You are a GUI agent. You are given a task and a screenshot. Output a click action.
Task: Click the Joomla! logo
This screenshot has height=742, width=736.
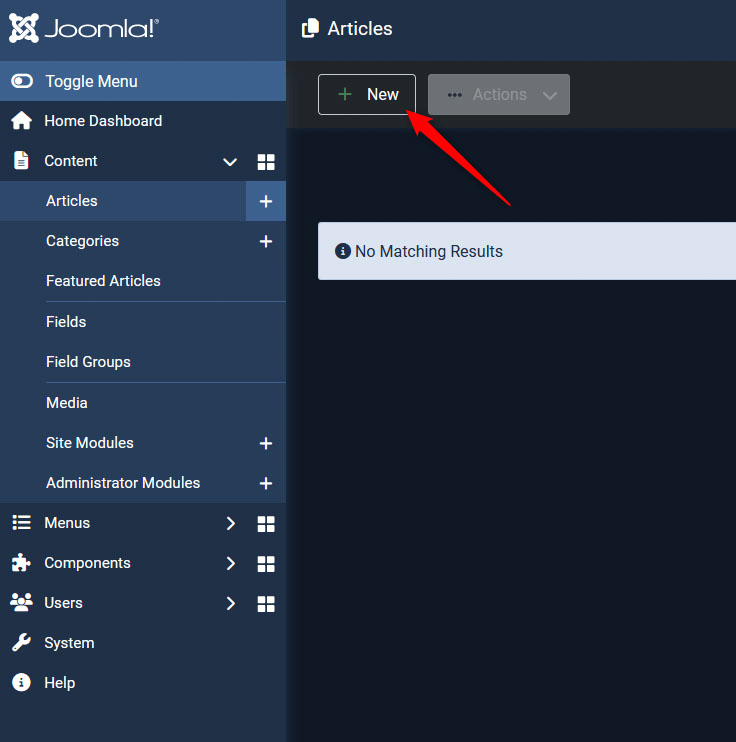(84, 28)
